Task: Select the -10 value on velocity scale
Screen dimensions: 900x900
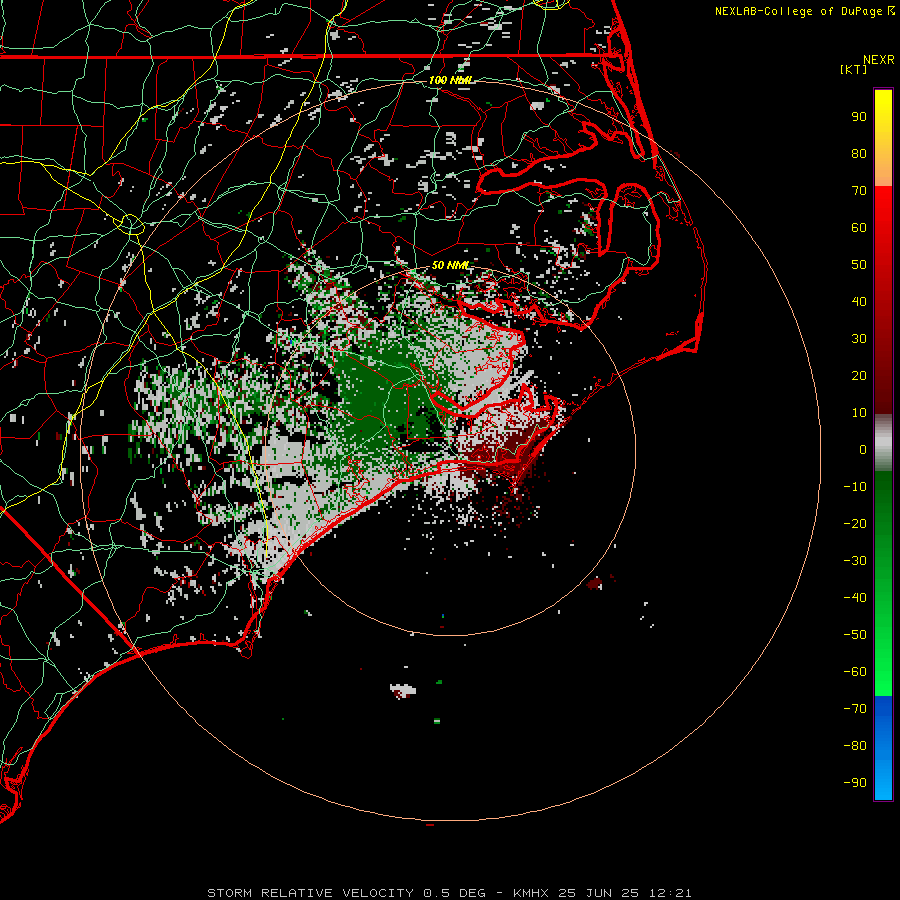Action: (x=855, y=487)
